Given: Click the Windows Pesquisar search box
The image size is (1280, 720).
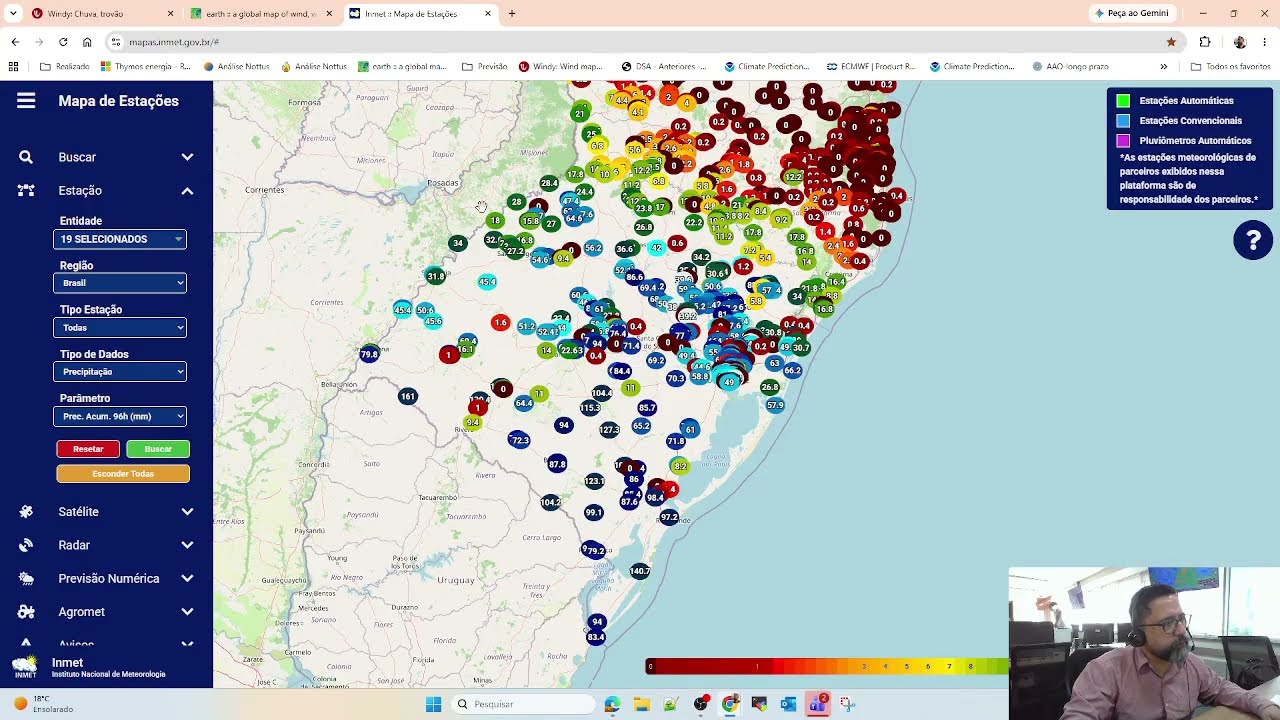Looking at the screenshot, I should [x=522, y=704].
